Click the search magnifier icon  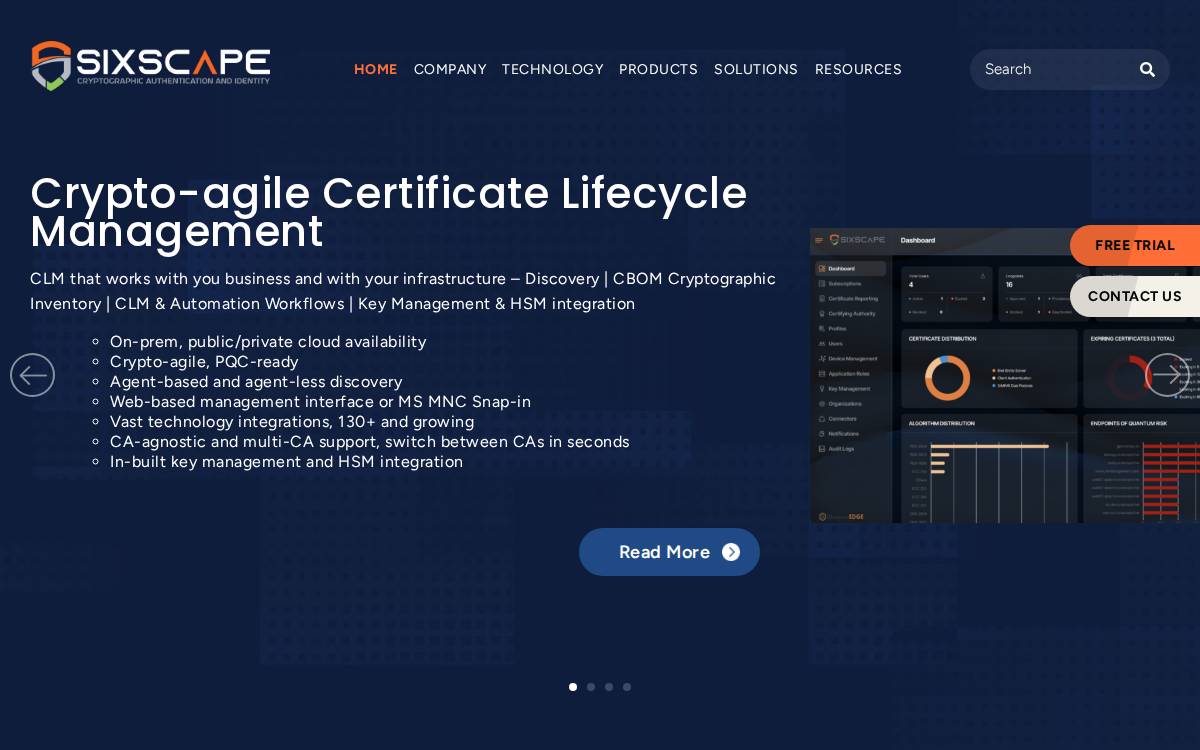pyautogui.click(x=1147, y=69)
